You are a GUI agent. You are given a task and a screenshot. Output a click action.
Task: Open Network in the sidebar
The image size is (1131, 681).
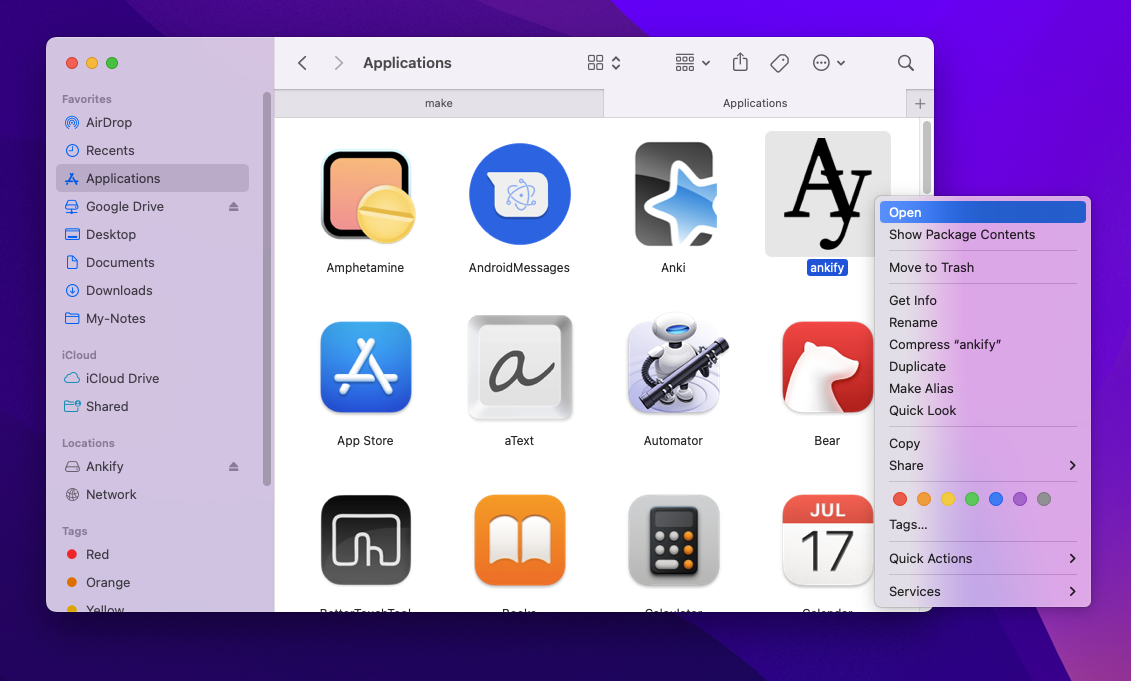point(152,495)
